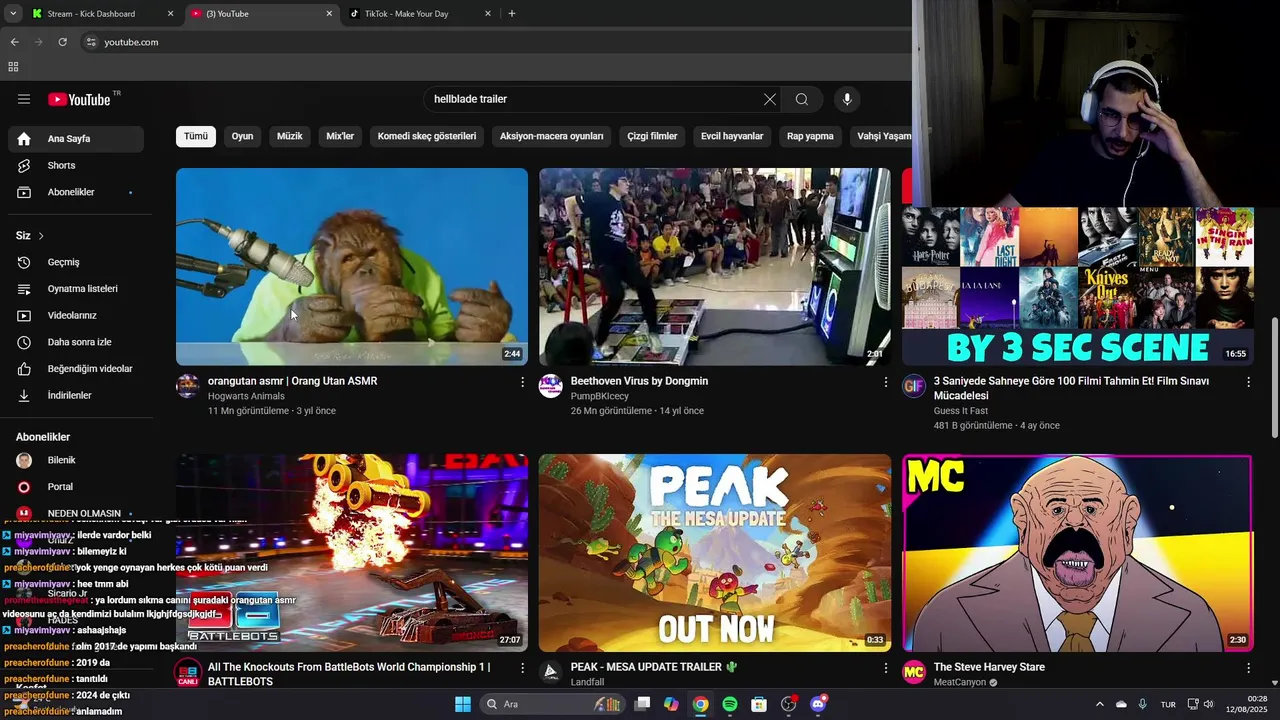Select Komedi skeç gösterileri chip

click(427, 136)
